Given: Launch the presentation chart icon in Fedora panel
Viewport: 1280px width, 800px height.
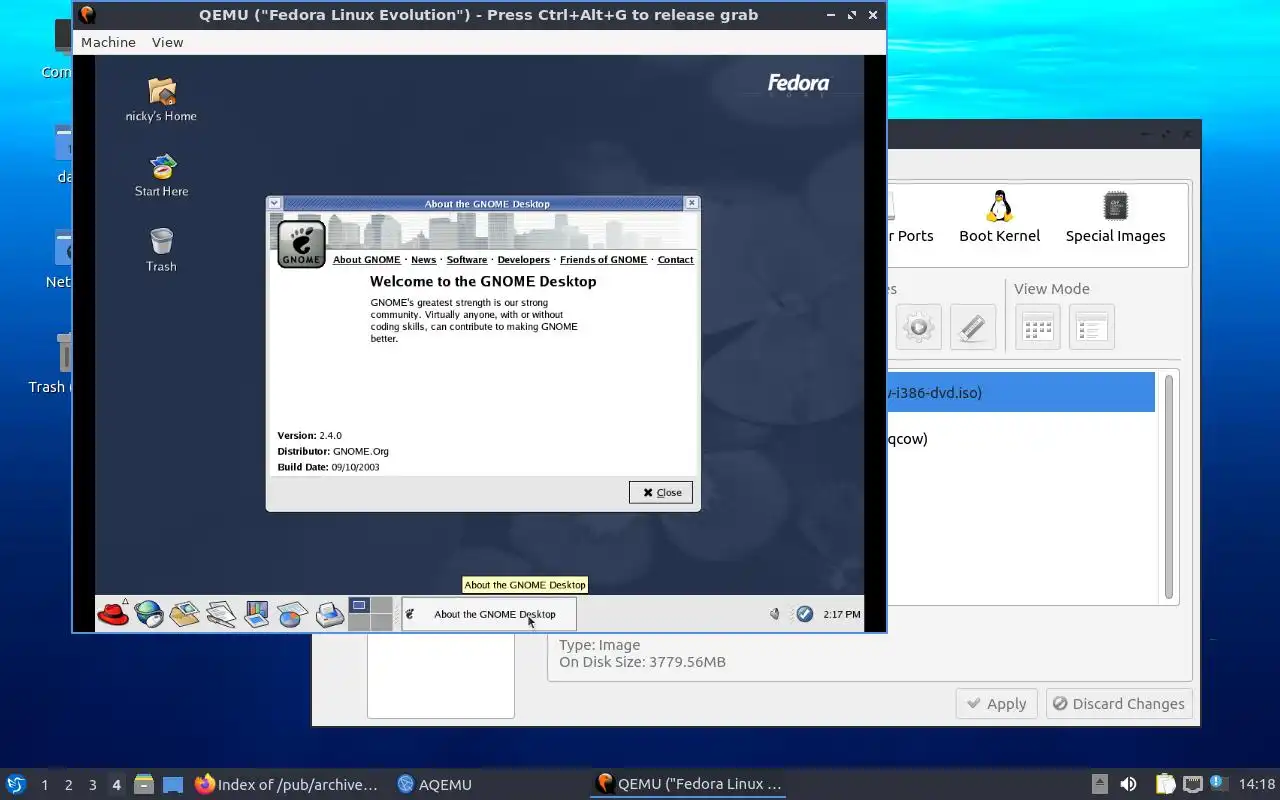Looking at the screenshot, I should click(x=257, y=614).
